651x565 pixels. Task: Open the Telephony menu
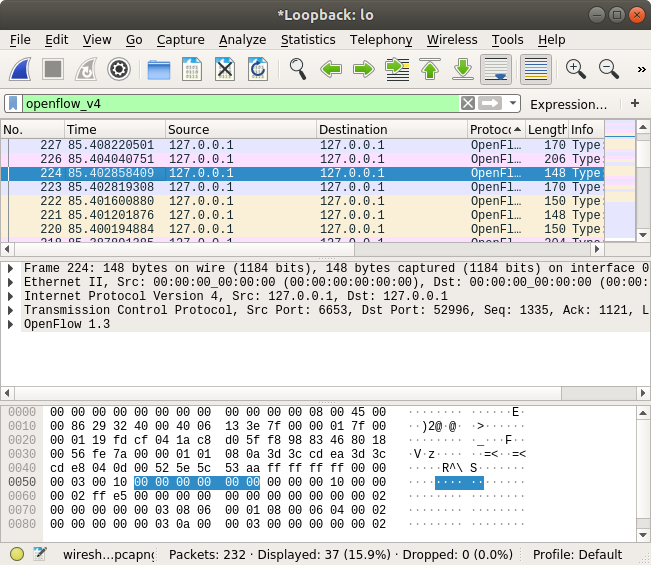pos(381,39)
